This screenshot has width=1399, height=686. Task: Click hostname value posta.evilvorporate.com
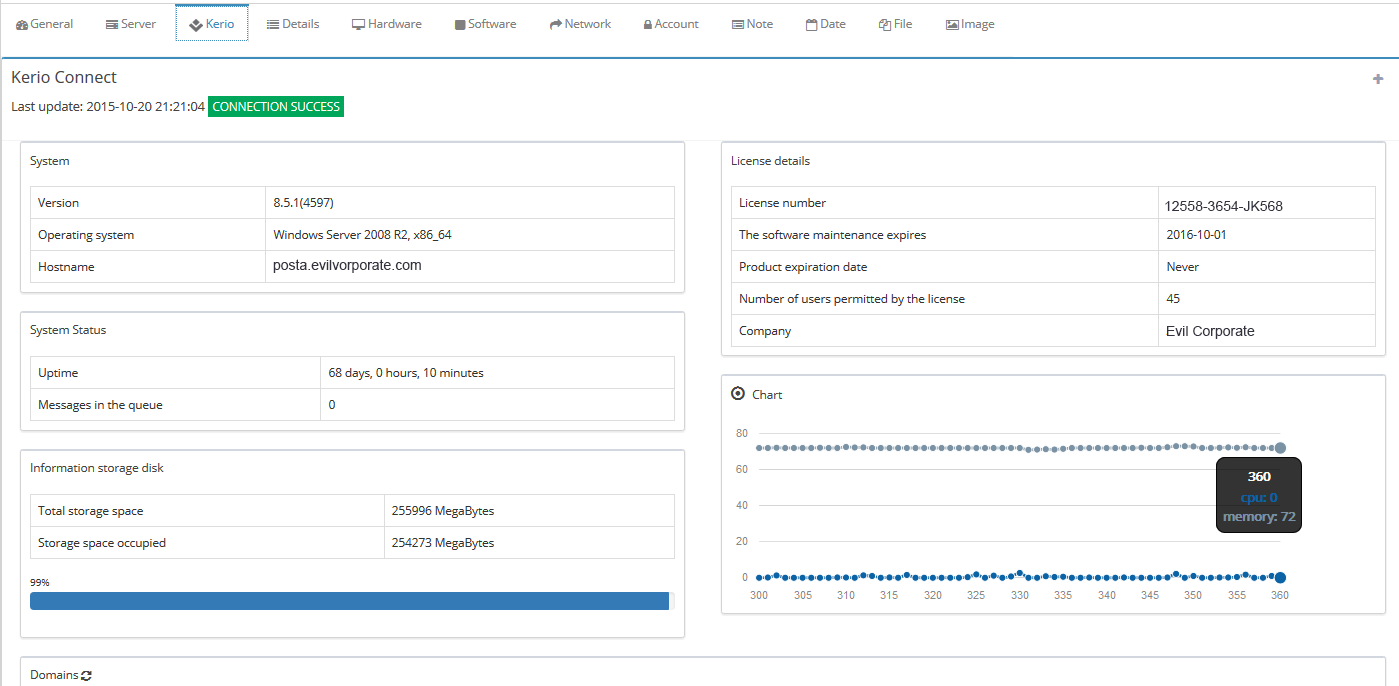click(x=347, y=266)
